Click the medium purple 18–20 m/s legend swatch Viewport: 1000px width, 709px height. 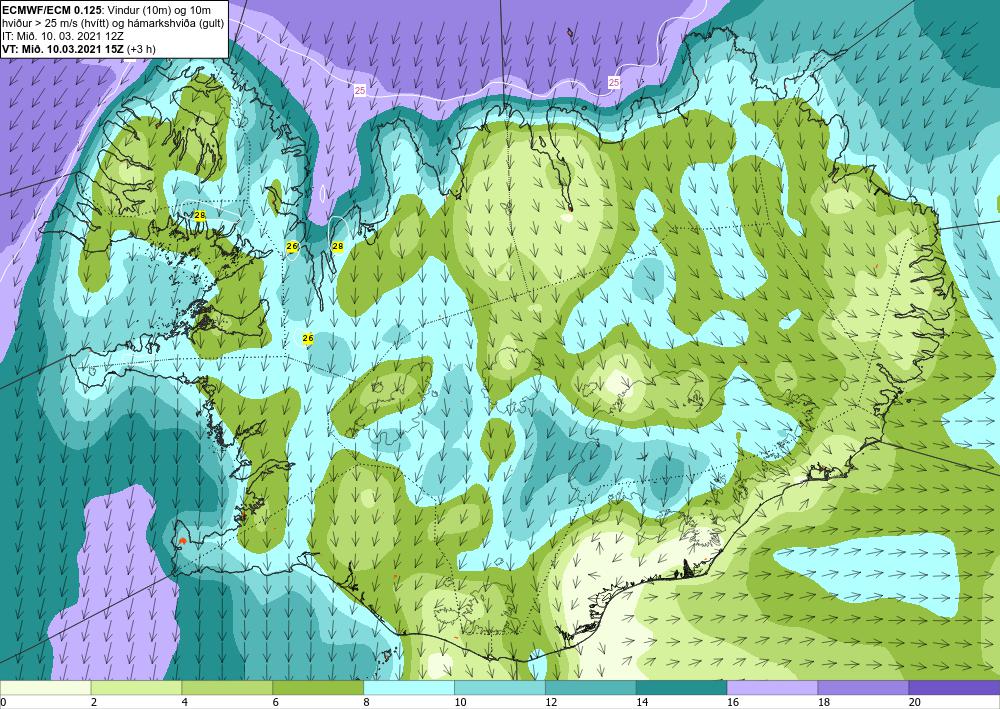click(x=864, y=688)
